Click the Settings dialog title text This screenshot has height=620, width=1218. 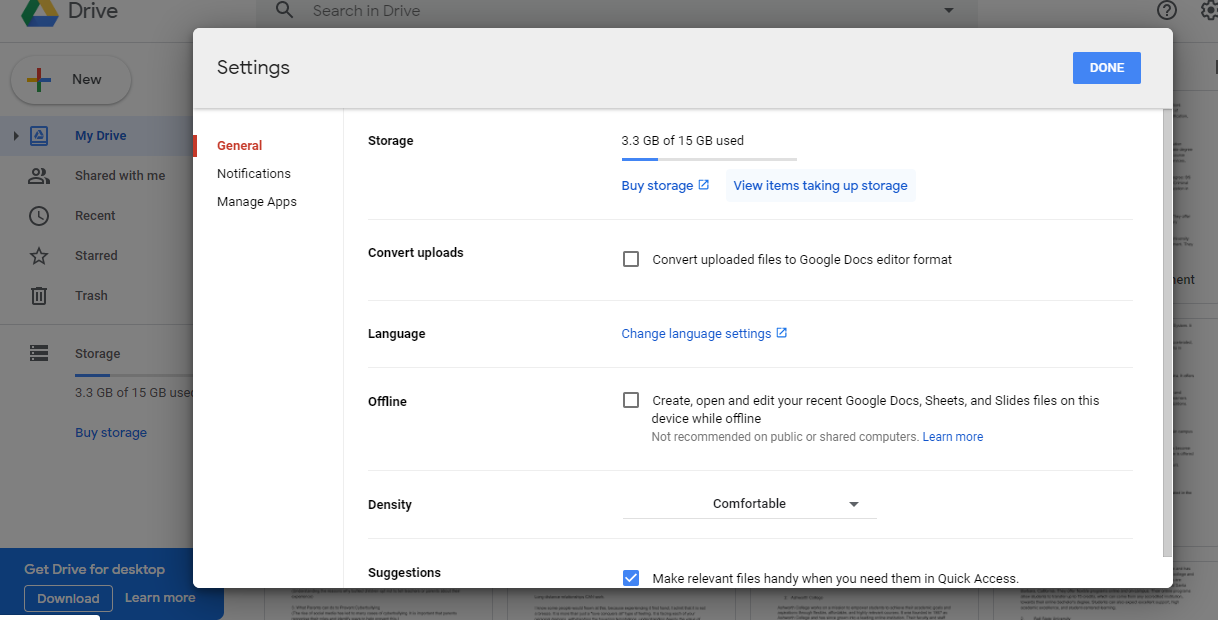(x=253, y=67)
